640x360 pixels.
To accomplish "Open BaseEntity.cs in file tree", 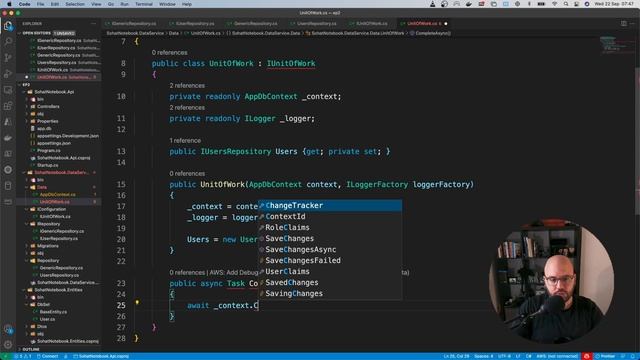I will 53,312.
